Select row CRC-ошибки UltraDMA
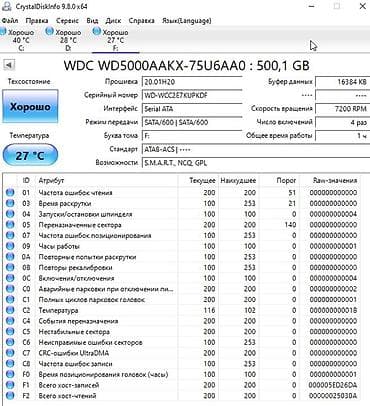 [182, 353]
